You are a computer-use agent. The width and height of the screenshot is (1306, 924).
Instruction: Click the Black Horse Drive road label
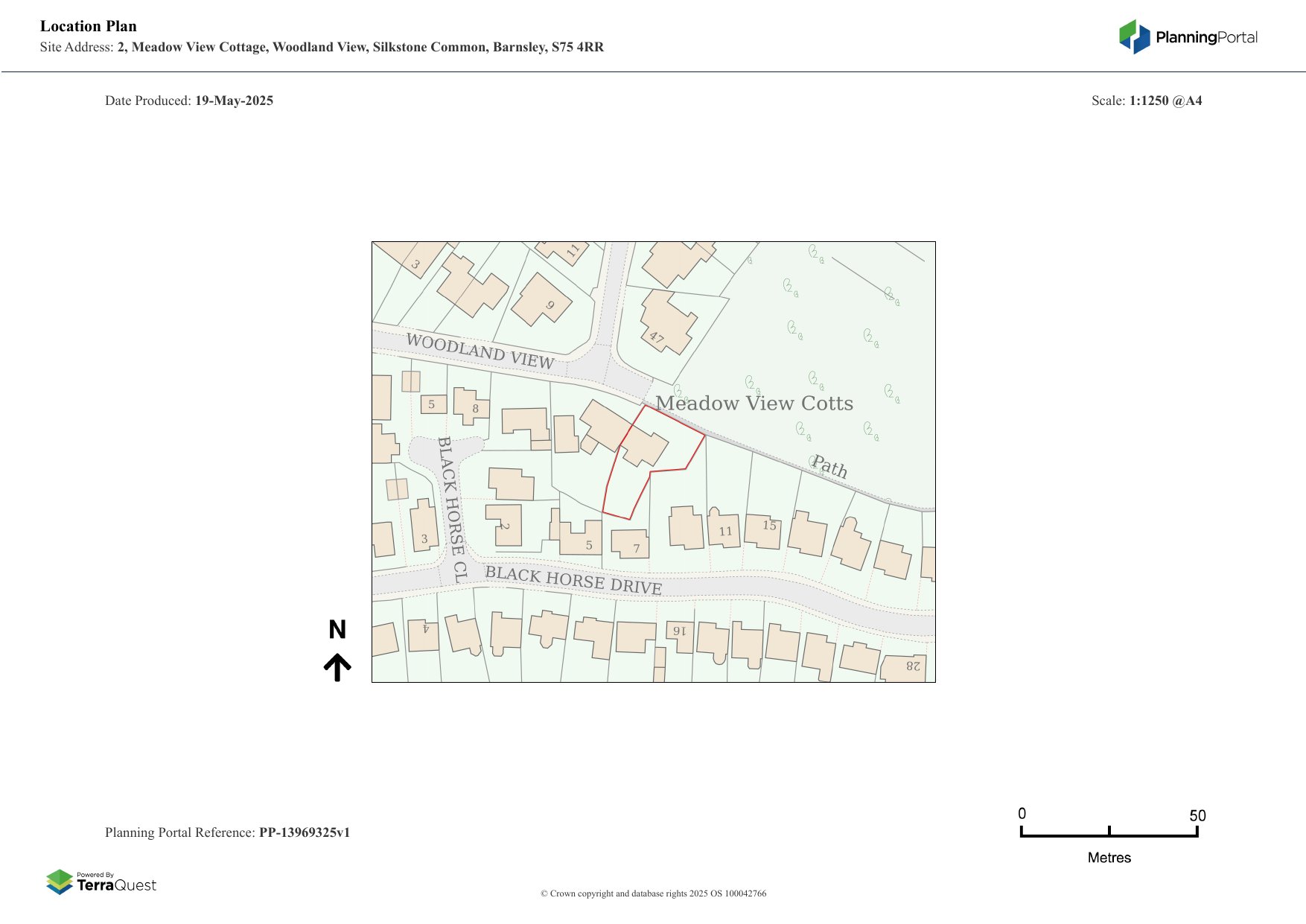tap(573, 580)
